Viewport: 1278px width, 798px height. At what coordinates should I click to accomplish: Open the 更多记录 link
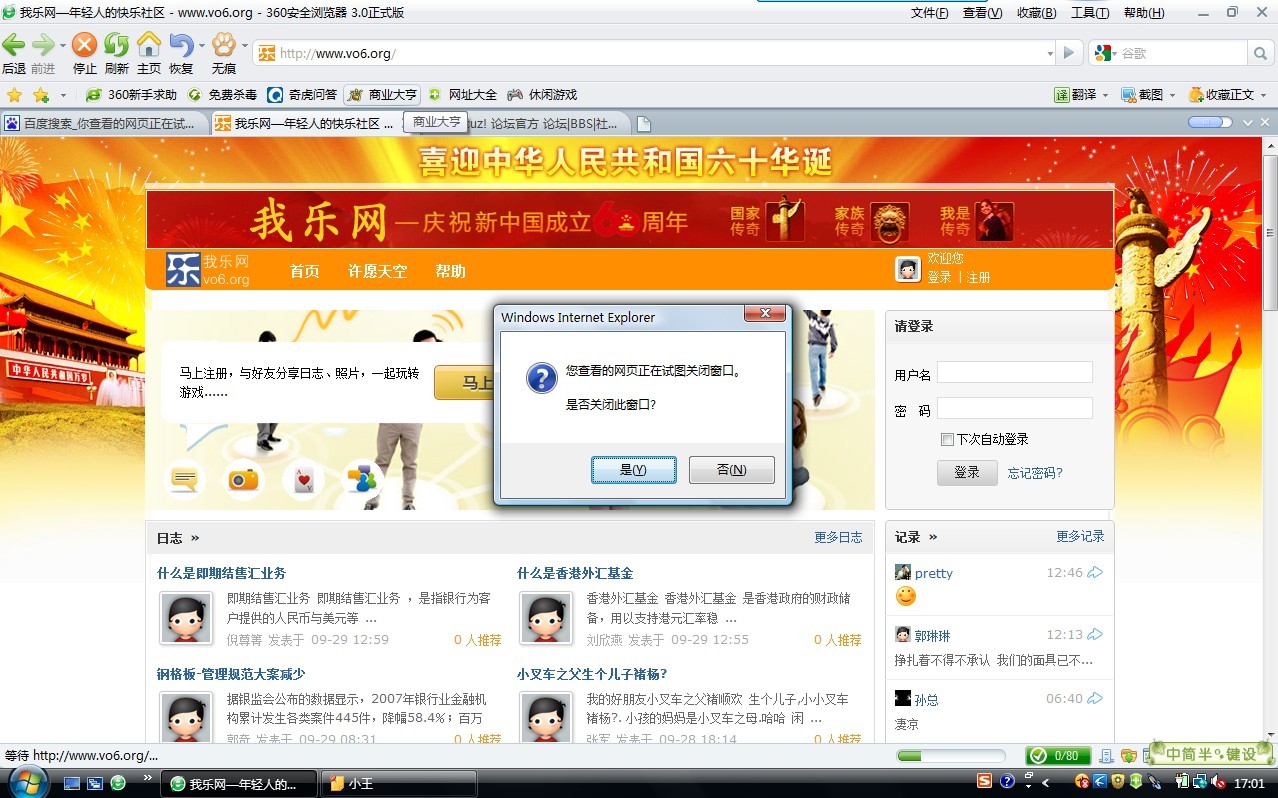1080,536
